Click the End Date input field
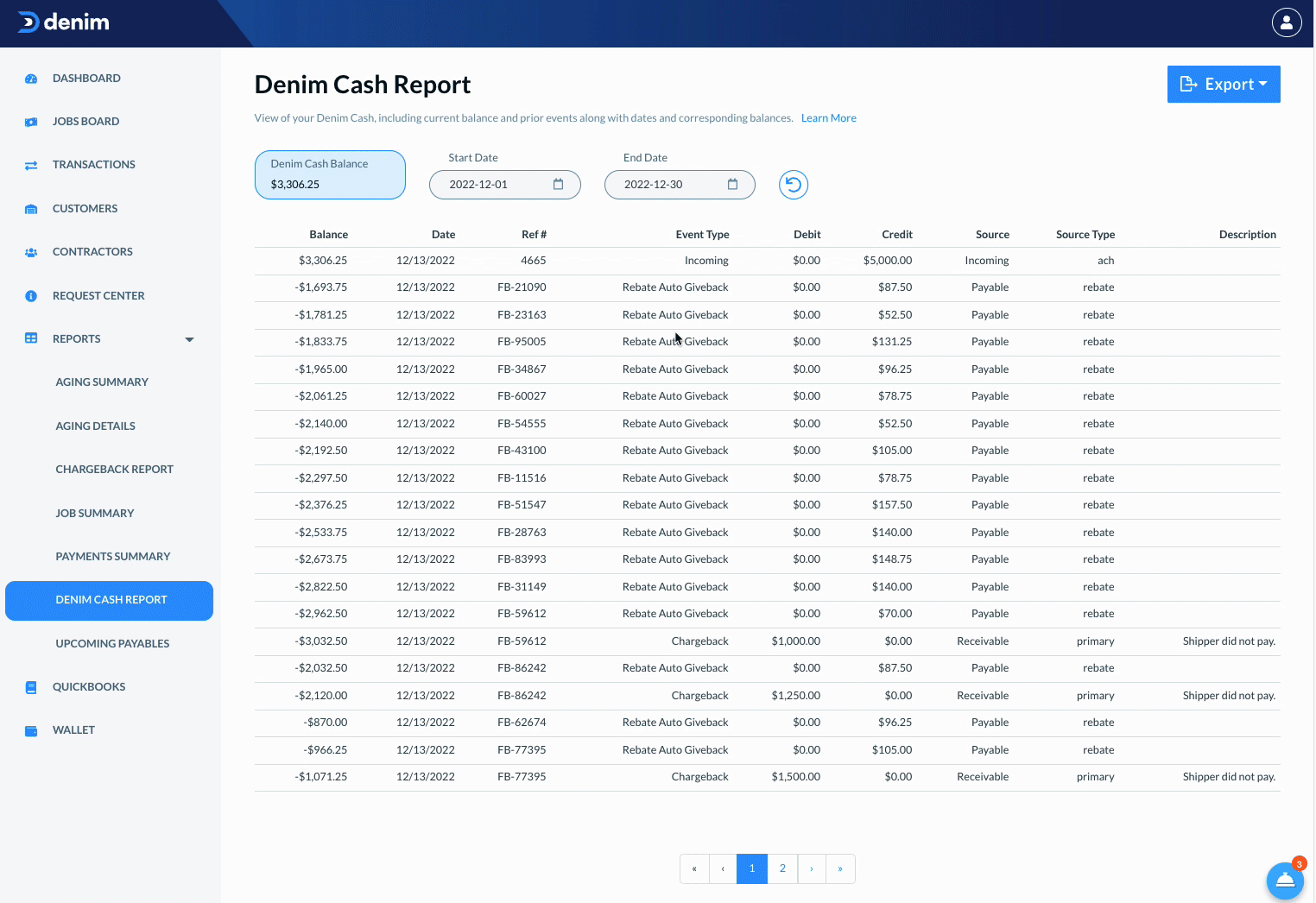1316x903 pixels. (680, 185)
